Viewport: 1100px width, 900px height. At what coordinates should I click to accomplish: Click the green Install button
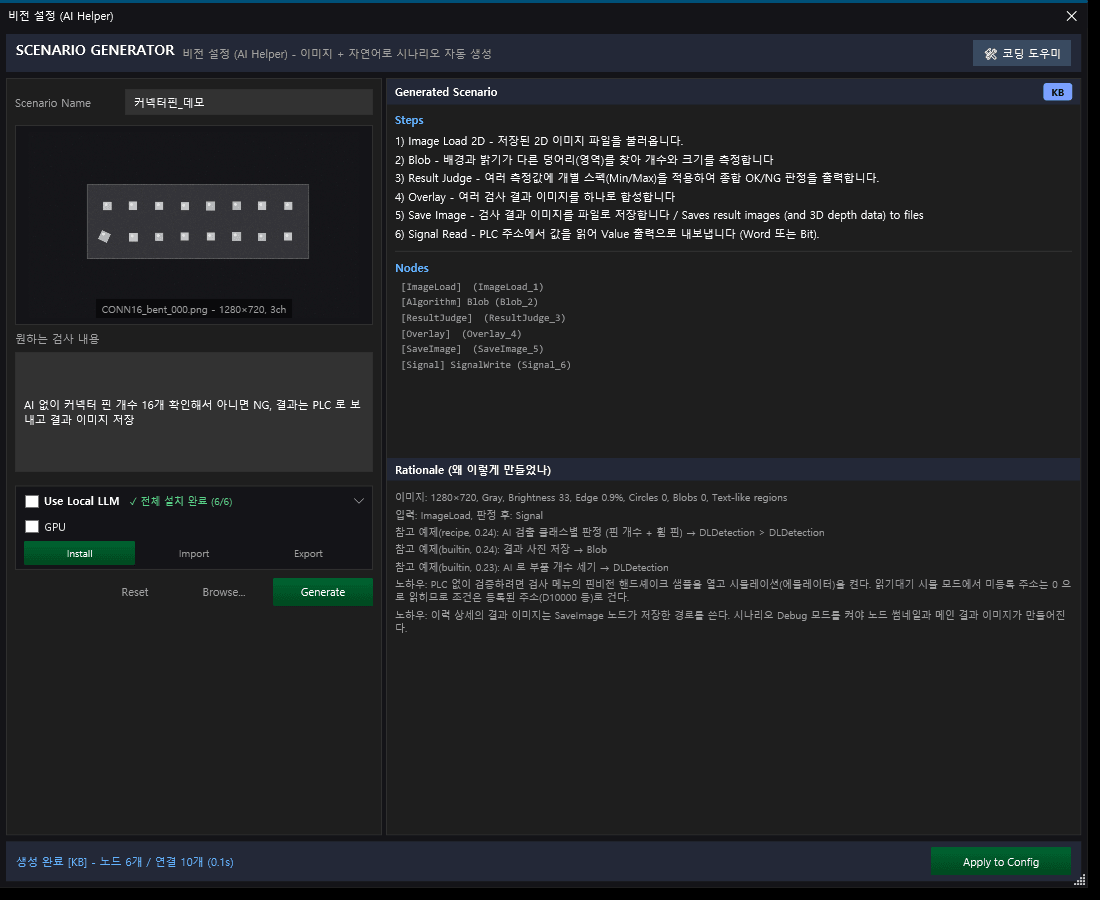coord(79,553)
